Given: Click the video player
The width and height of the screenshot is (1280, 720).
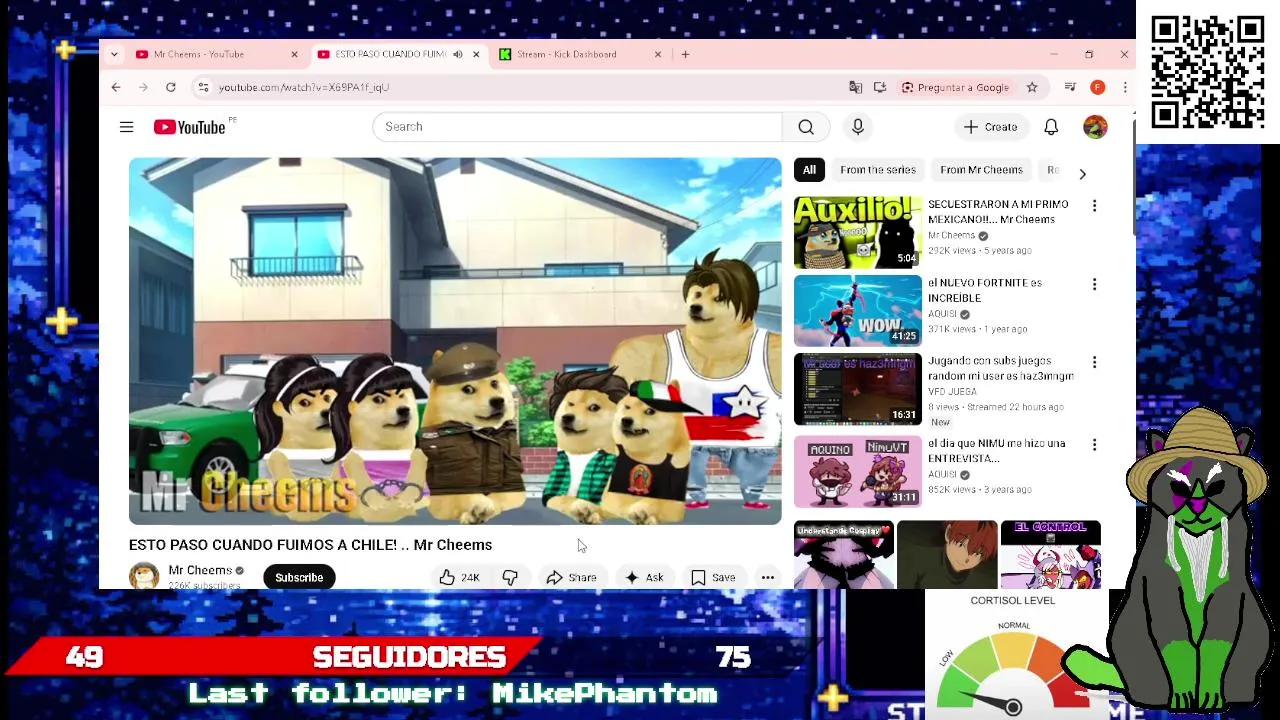Looking at the screenshot, I should click(x=455, y=341).
